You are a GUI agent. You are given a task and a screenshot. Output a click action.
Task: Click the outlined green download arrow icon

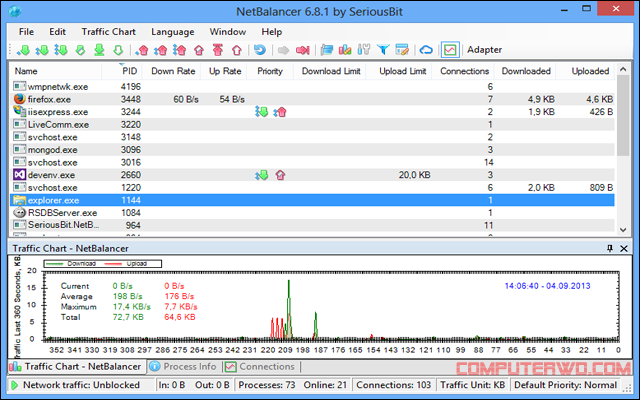(x=118, y=50)
